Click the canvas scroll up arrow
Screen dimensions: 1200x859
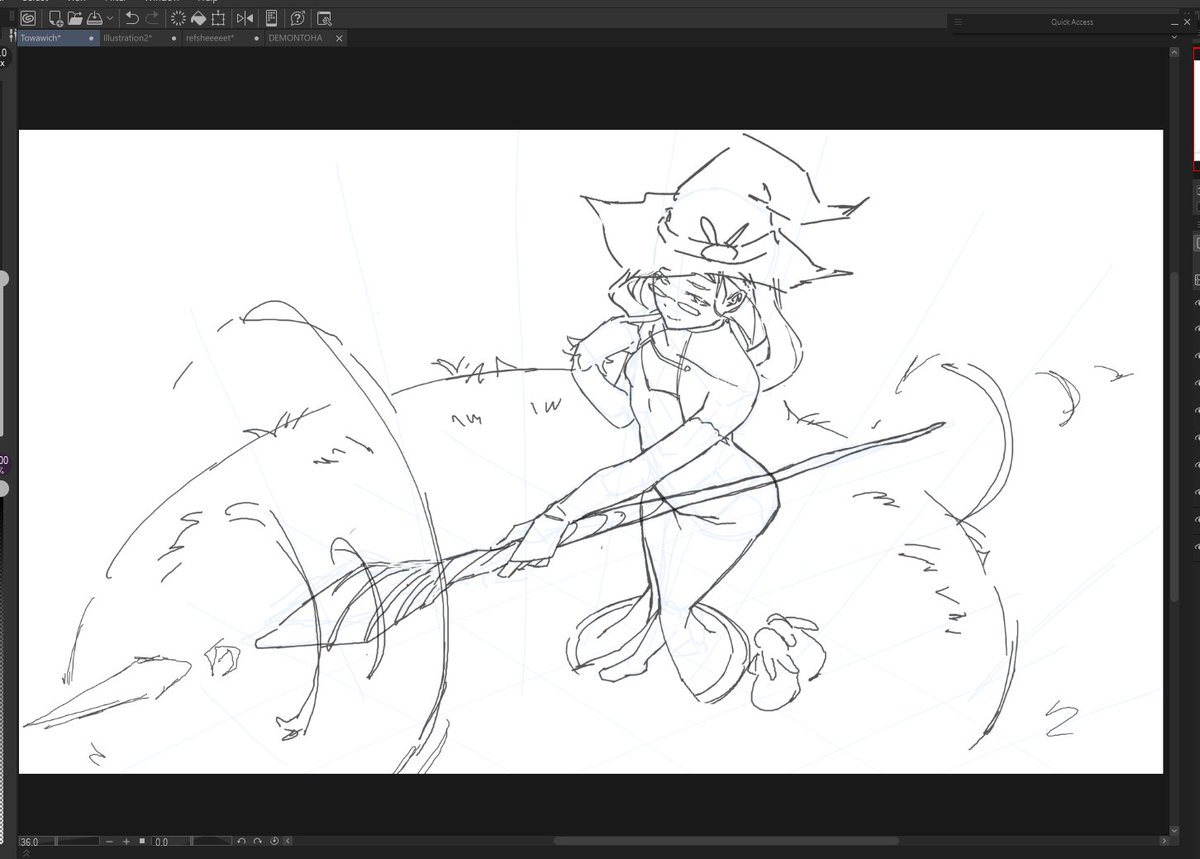click(x=1174, y=53)
